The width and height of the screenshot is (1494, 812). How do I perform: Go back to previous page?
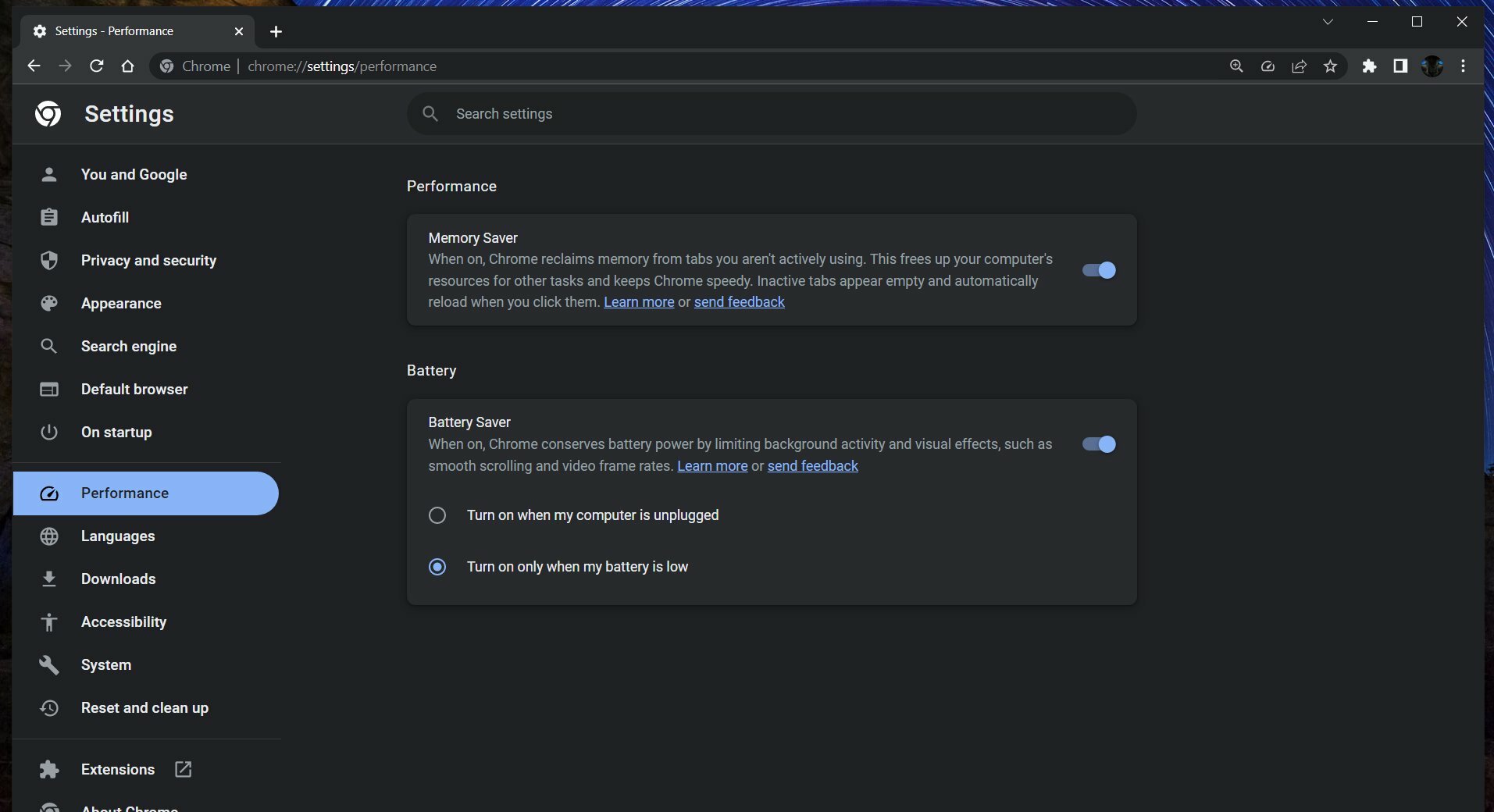click(x=34, y=66)
